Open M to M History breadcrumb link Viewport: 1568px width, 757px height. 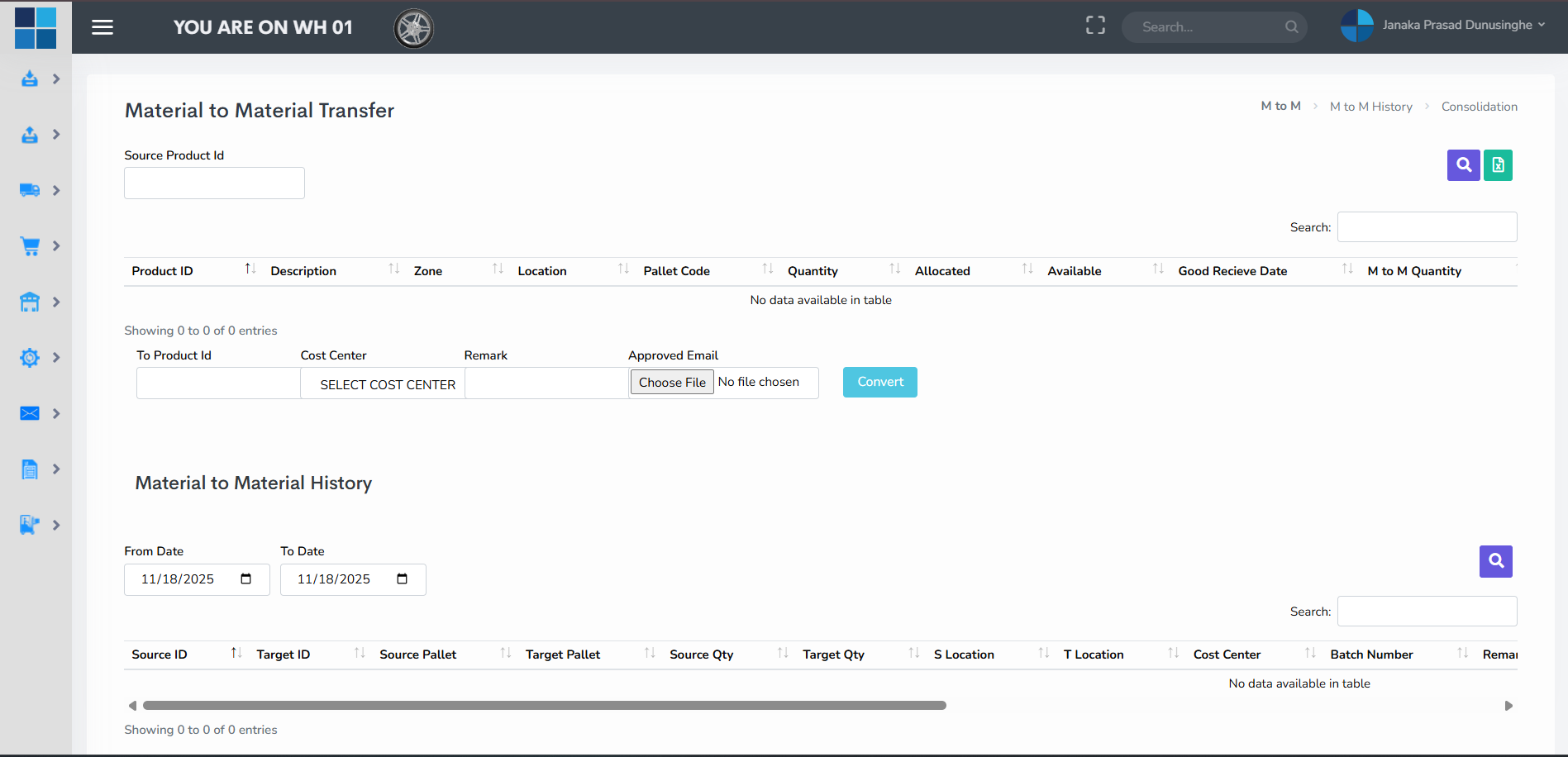pyautogui.click(x=1370, y=107)
